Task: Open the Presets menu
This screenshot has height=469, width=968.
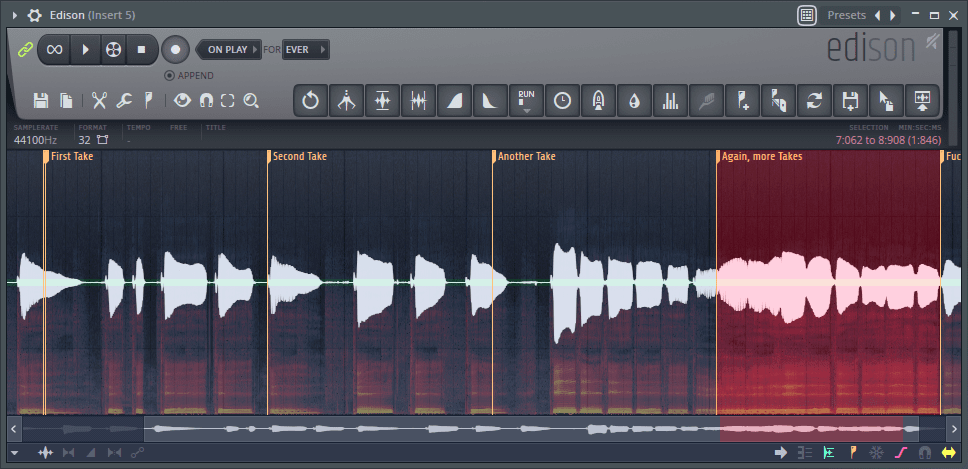Action: click(846, 15)
